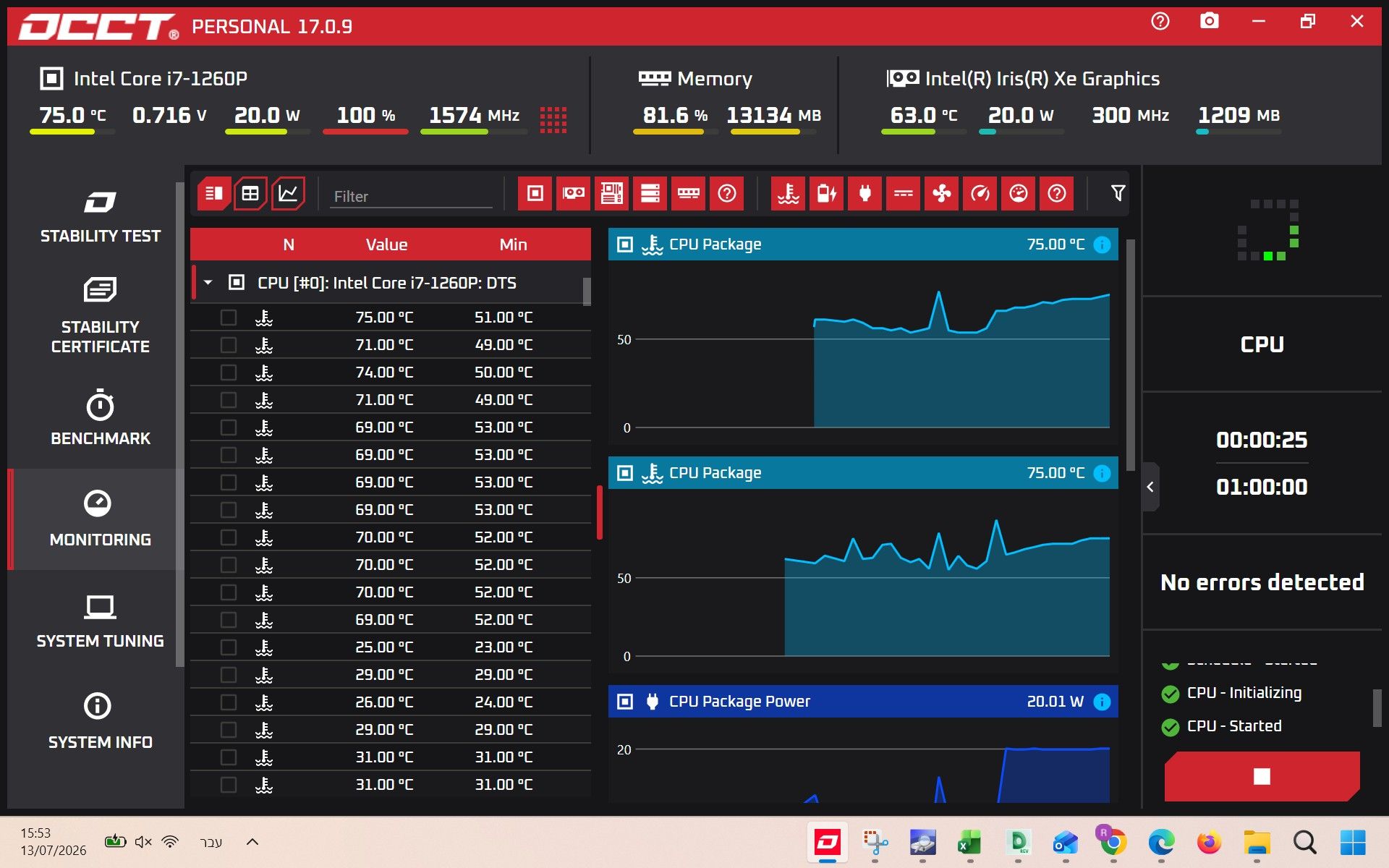Toggle the last unknown-type filter icon
This screenshot has width=1389, height=868.
coord(1057,194)
